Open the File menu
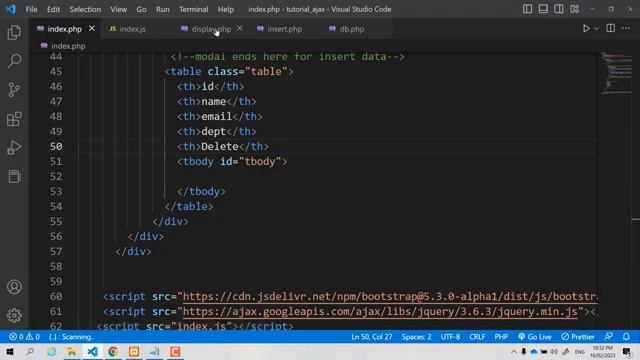Viewport: 640px width, 360px height. pos(31,9)
